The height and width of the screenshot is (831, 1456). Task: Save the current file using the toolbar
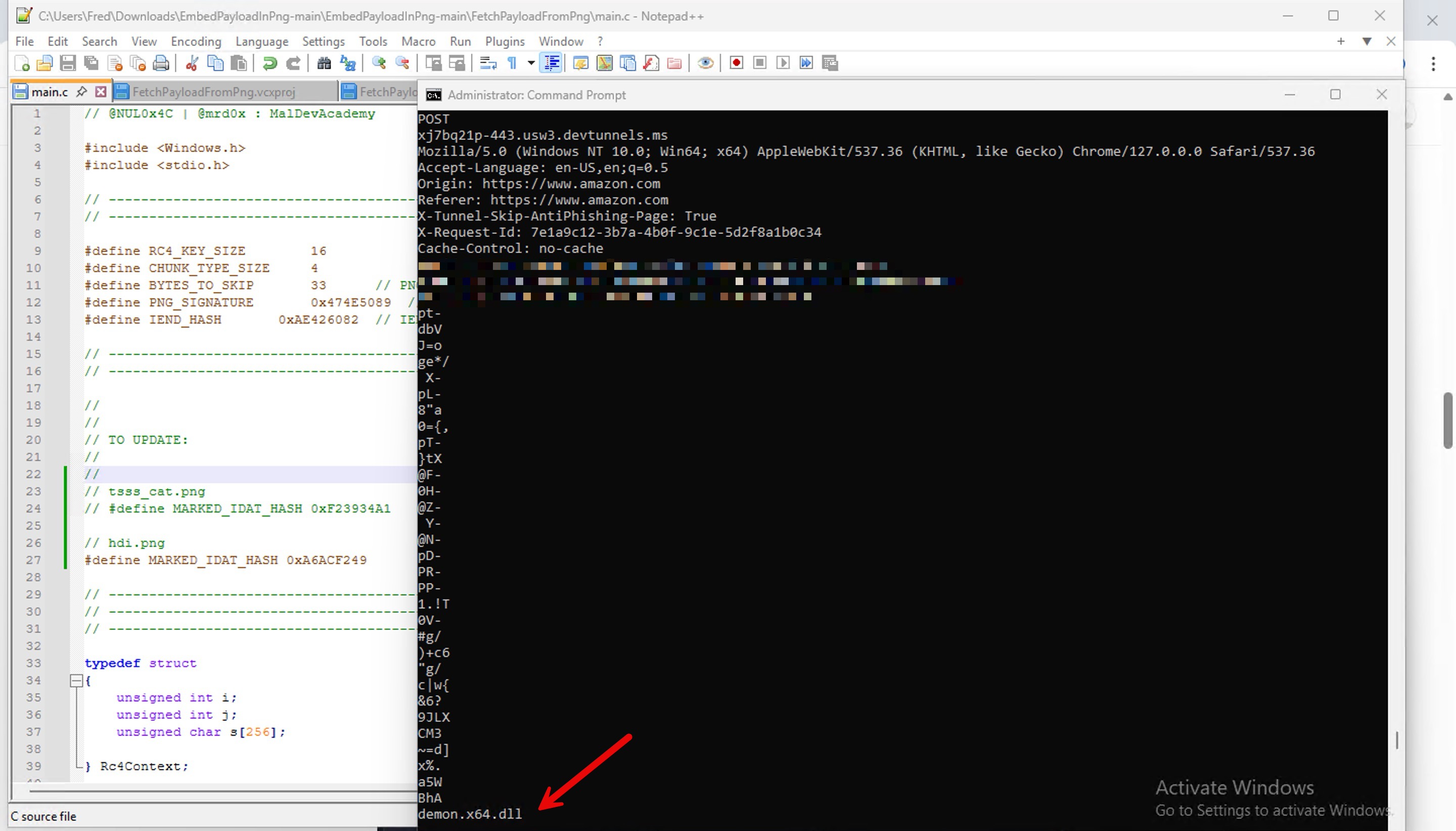tap(68, 63)
